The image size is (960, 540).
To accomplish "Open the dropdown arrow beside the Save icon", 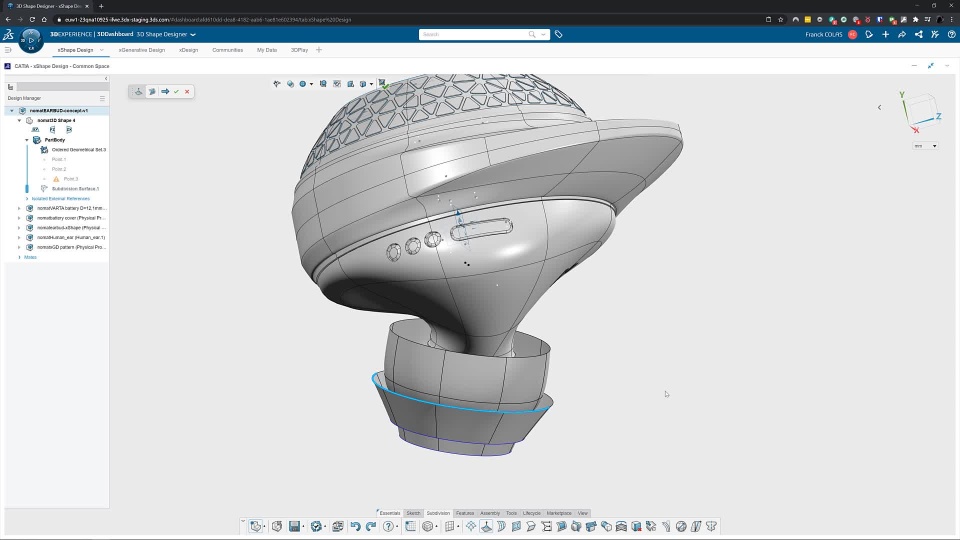I will tap(304, 527).
